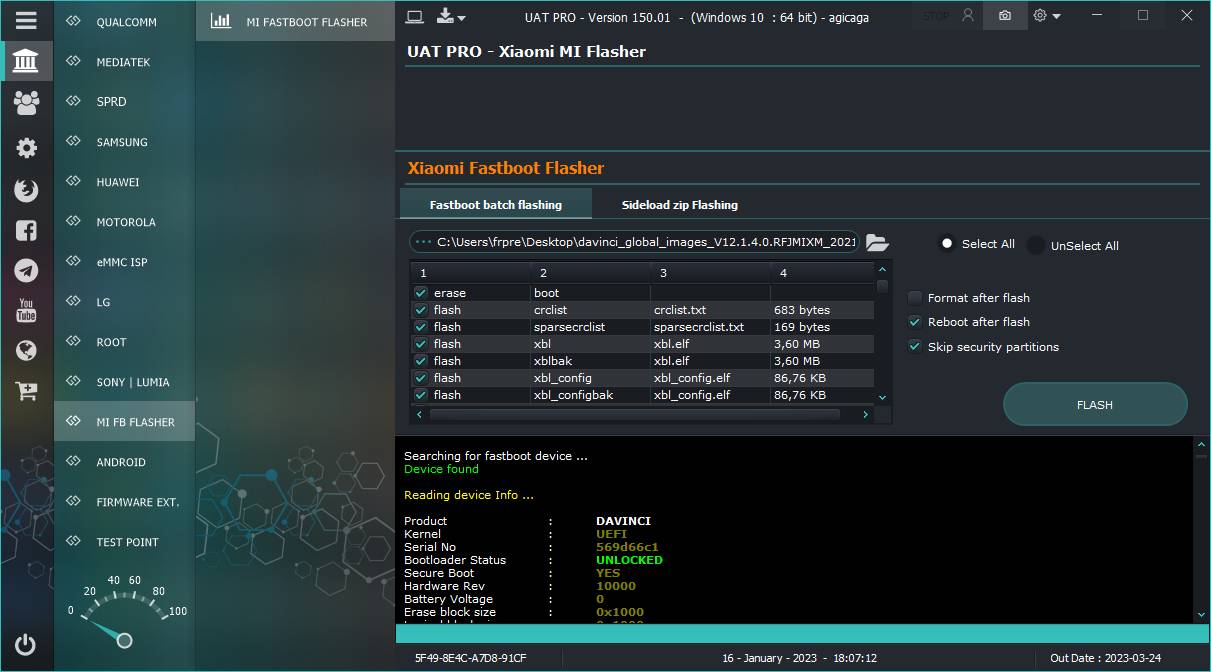The width and height of the screenshot is (1211, 672).
Task: Click the xbl_config.elf file cell in xbl_configbak row
Action: [710, 395]
